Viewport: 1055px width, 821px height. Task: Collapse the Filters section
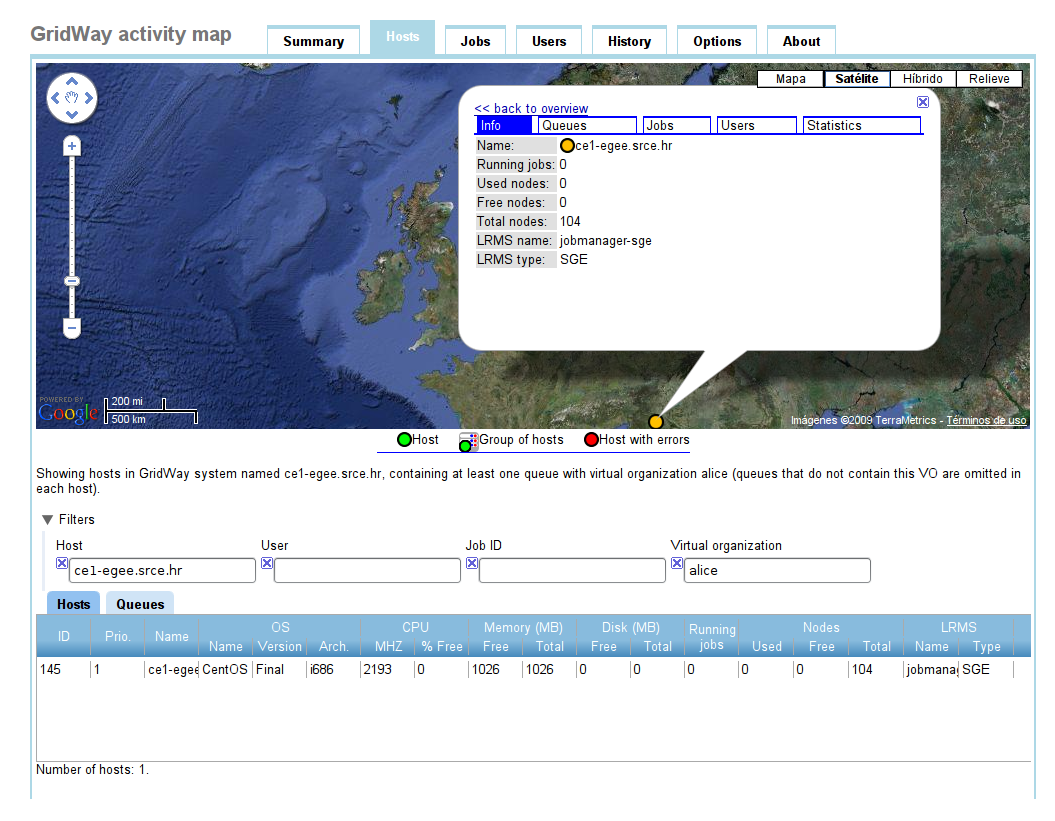pos(47,520)
